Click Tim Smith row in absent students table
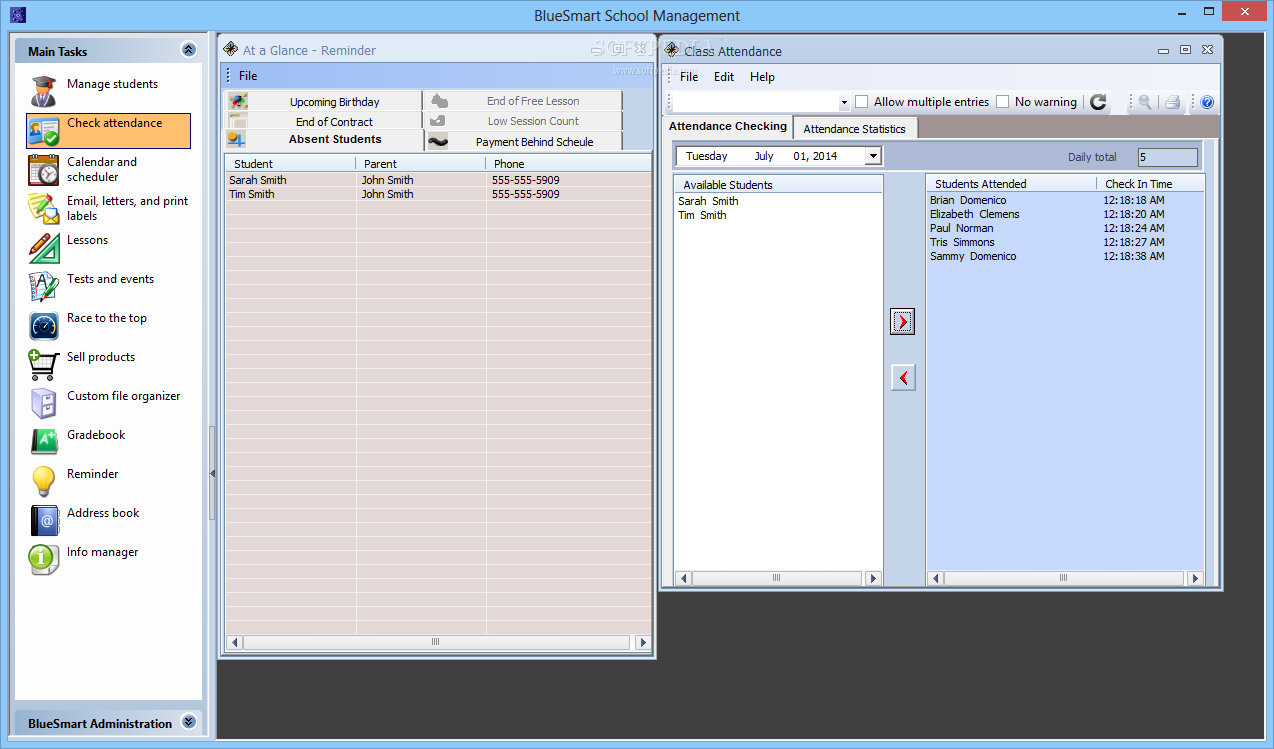Screen dimensions: 1274x749 point(438,194)
